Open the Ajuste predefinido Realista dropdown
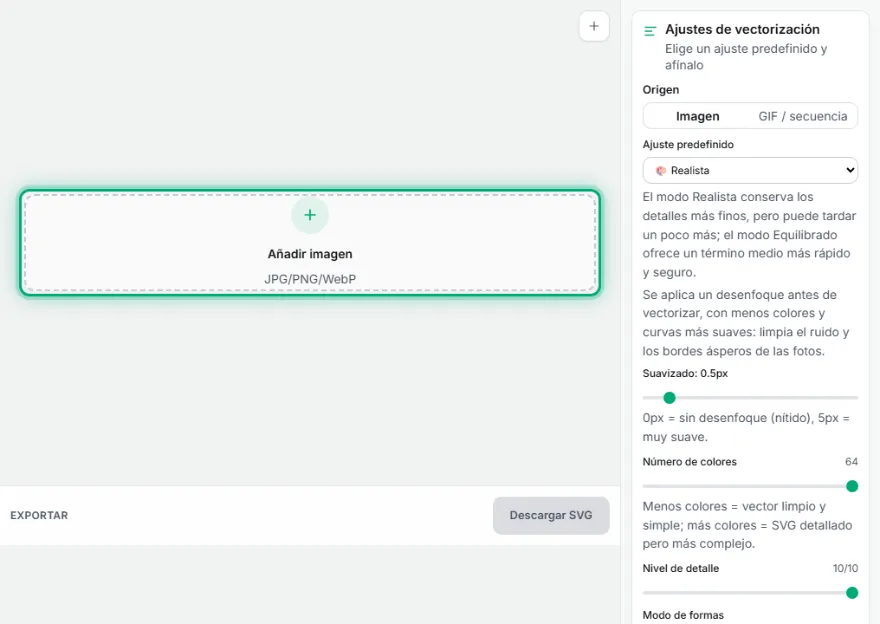The height and width of the screenshot is (624, 880). click(x=750, y=170)
